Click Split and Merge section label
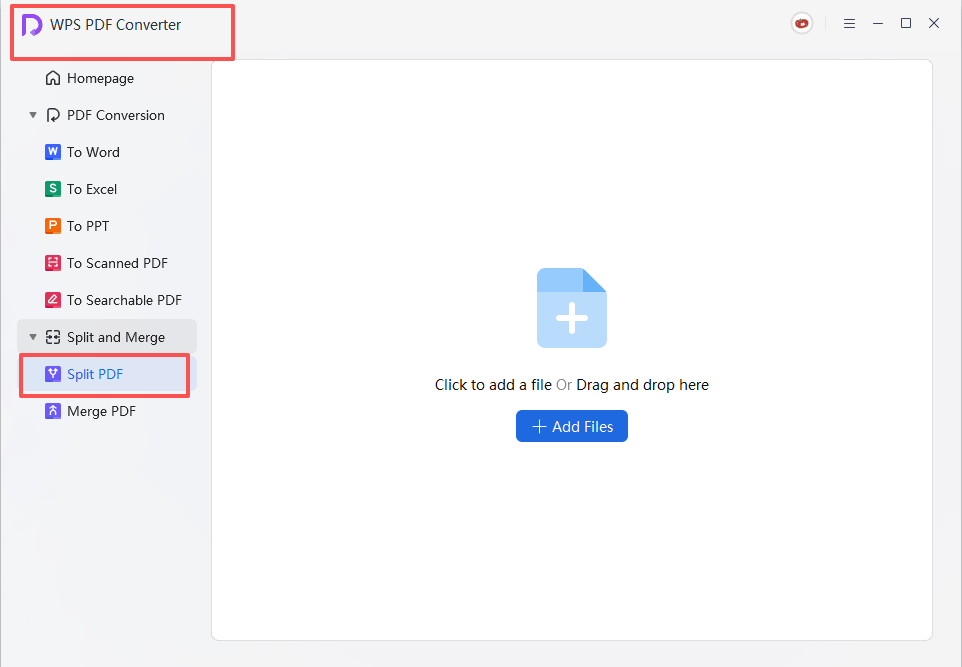 (x=116, y=337)
